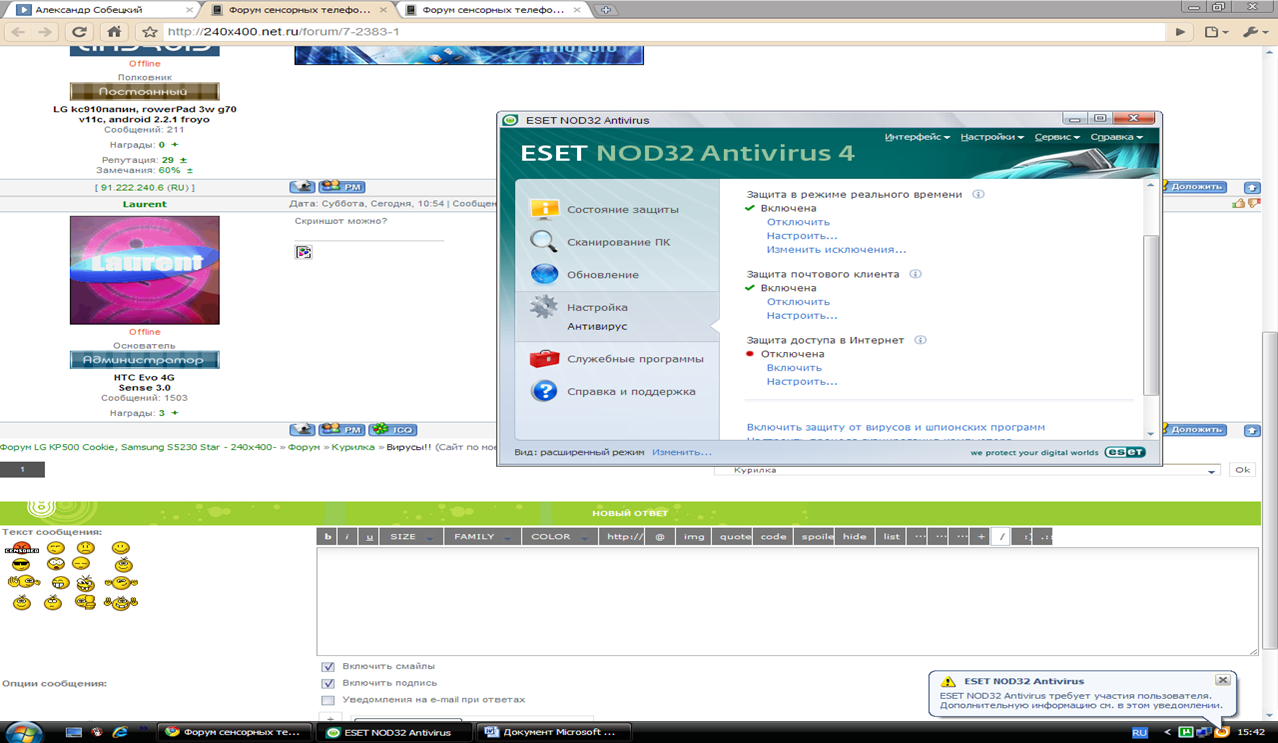The image size is (1278, 743).
Task: Open the SIZE dropdown in the editor
Action: [x=411, y=537]
